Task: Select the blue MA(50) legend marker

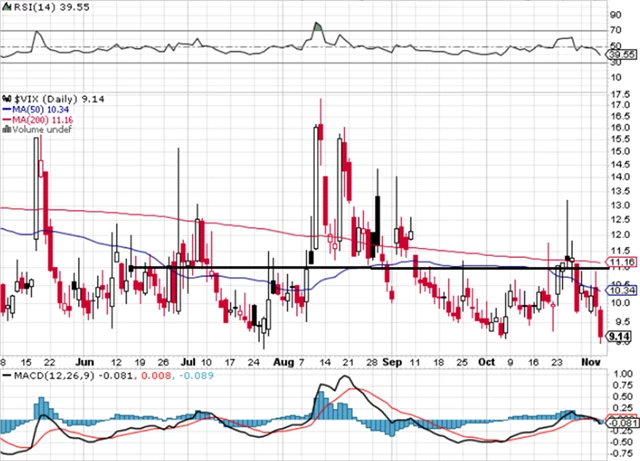Action: coord(7,108)
